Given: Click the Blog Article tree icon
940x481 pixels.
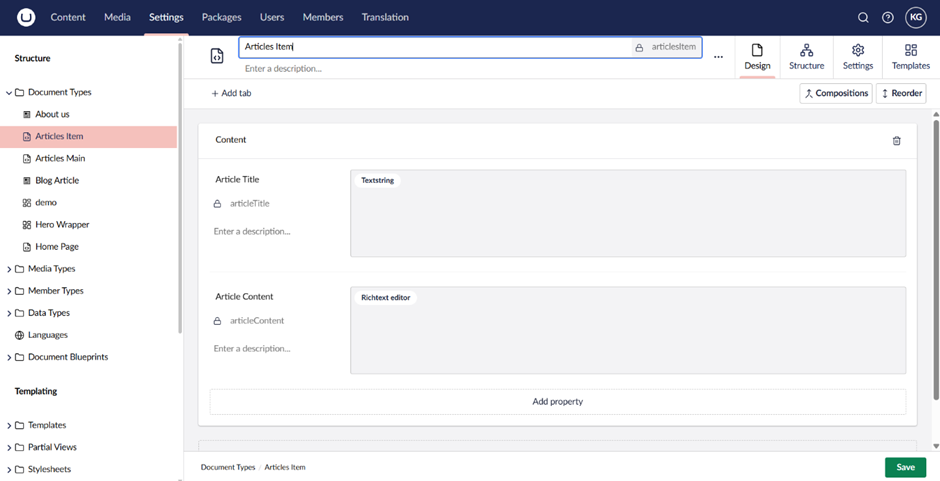Looking at the screenshot, I should (x=26, y=181).
